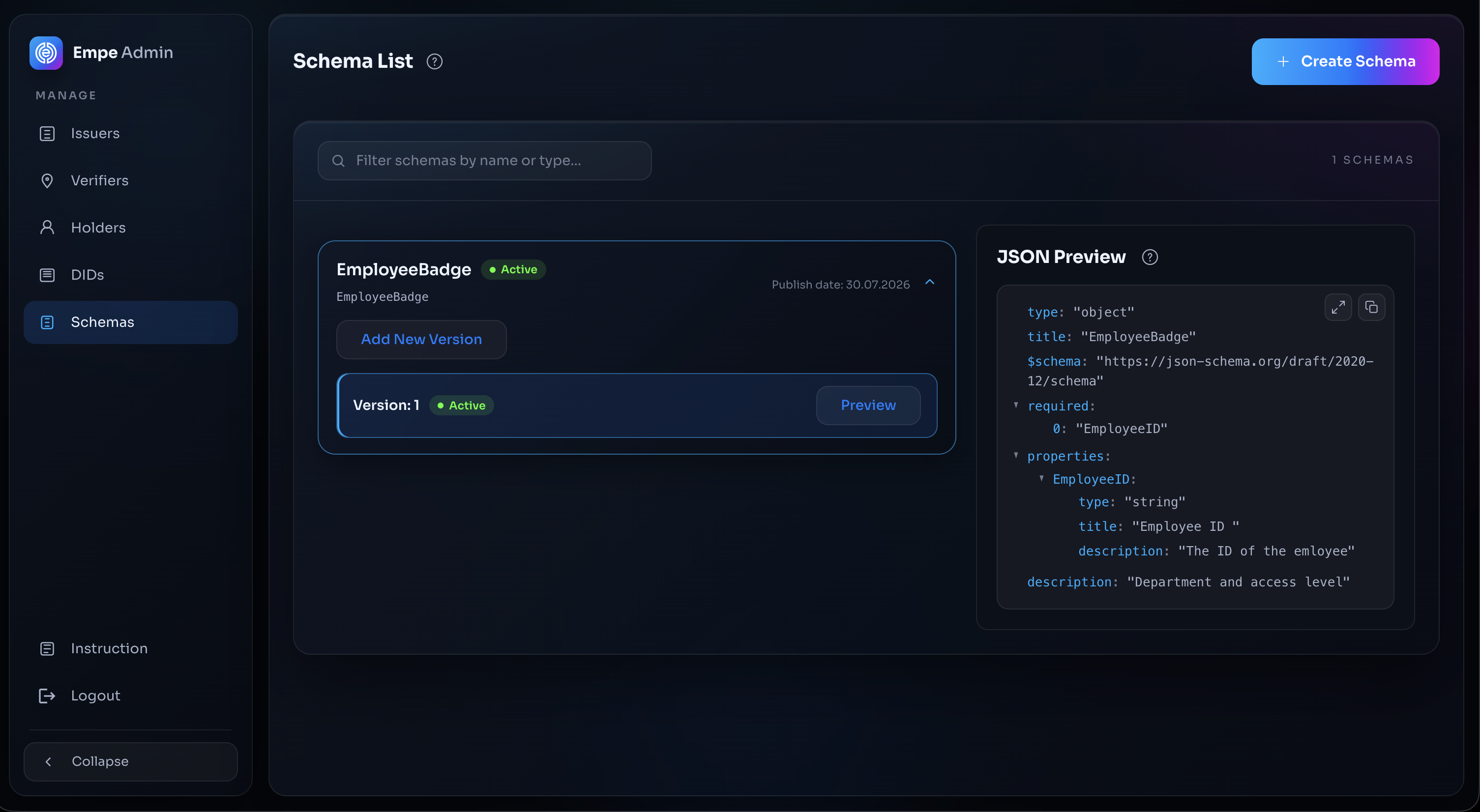Click the $schema key in JSON preview
This screenshot has height=812, width=1480.
[x=1054, y=361]
